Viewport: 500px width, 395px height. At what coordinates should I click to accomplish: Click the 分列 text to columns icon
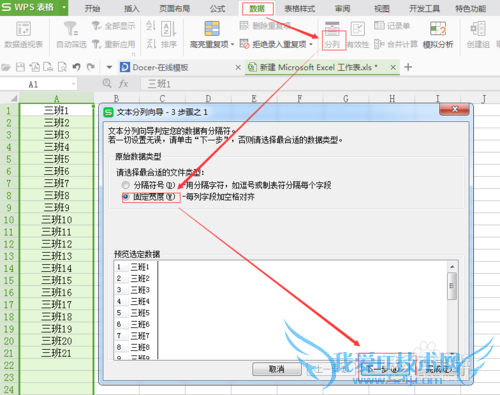tap(332, 29)
